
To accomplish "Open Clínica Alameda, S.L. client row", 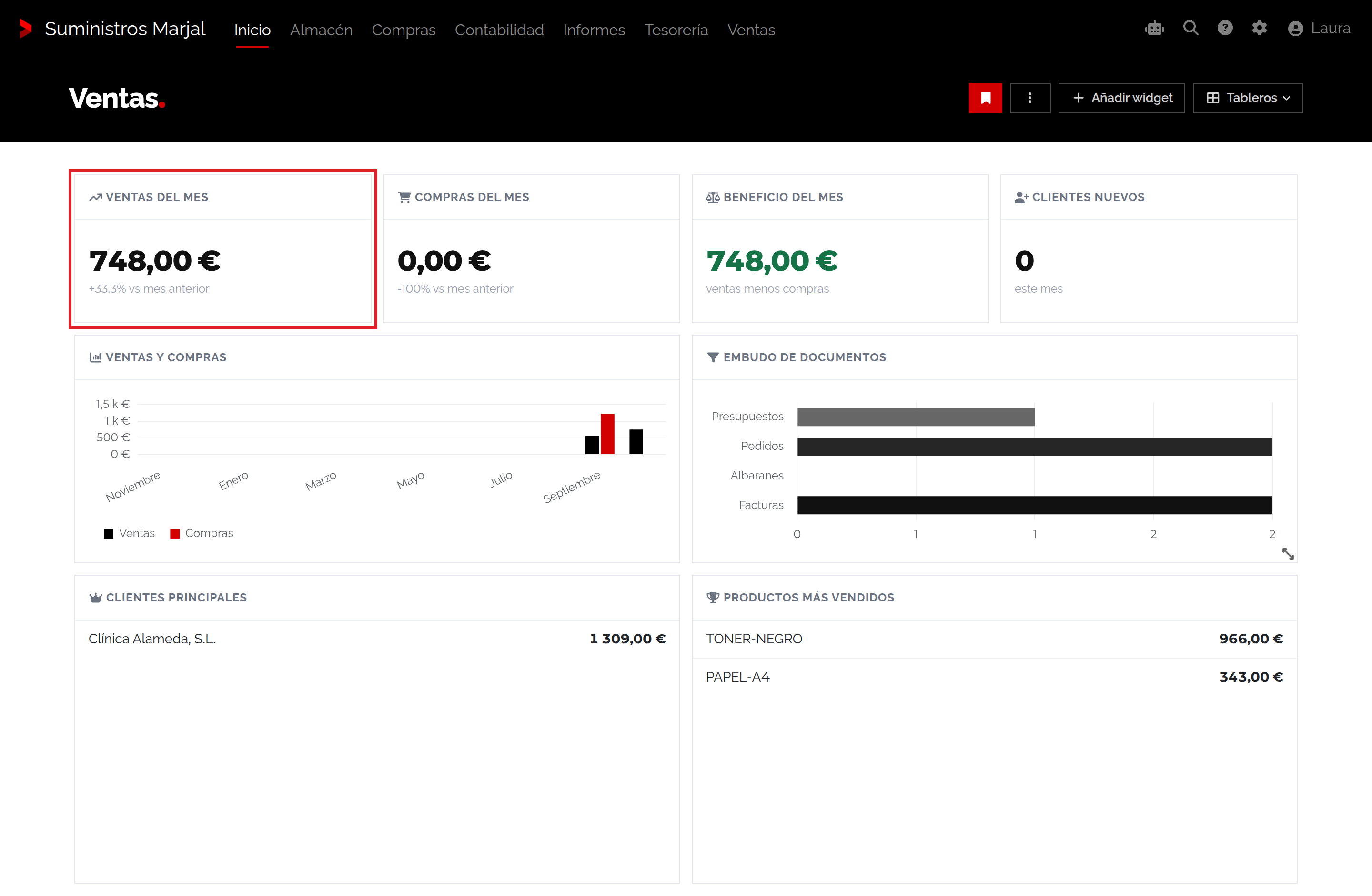I will pyautogui.click(x=377, y=639).
